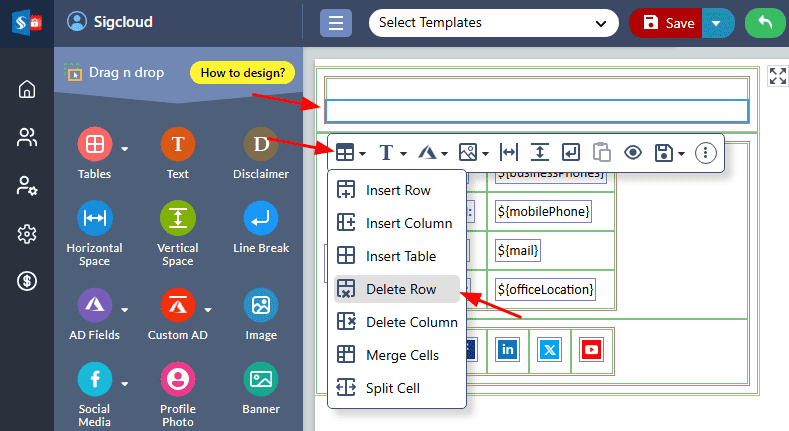
Task: Click the Banner element icon
Action: (x=261, y=380)
